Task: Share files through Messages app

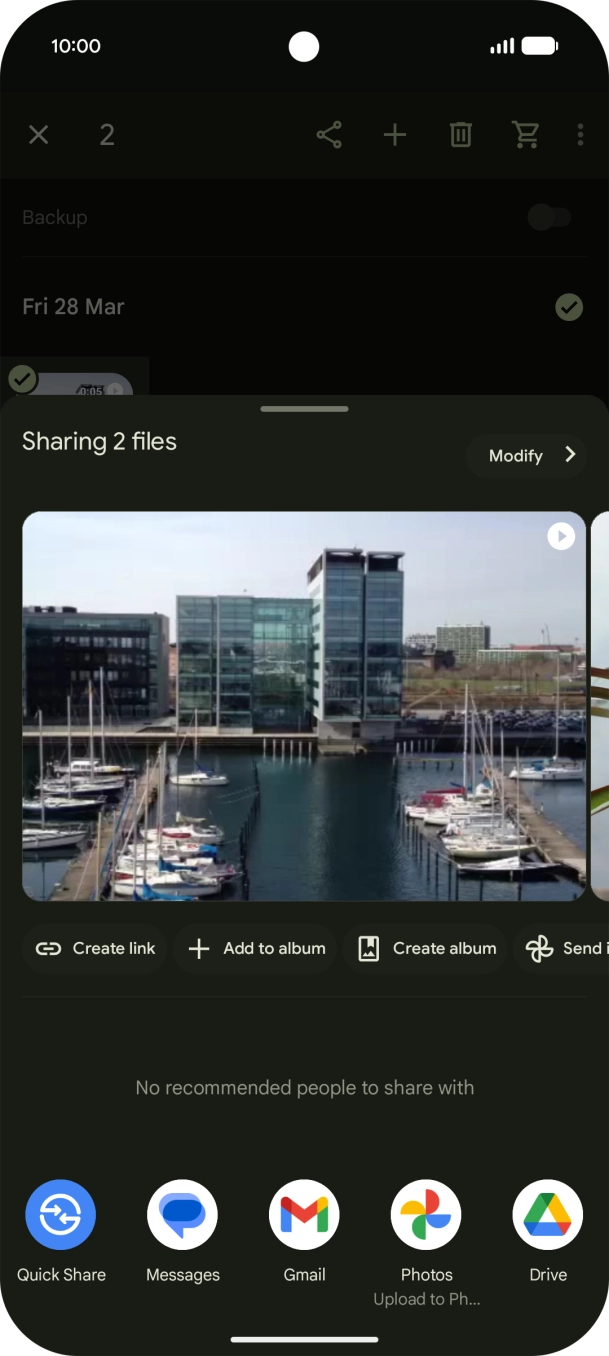Action: click(183, 1215)
